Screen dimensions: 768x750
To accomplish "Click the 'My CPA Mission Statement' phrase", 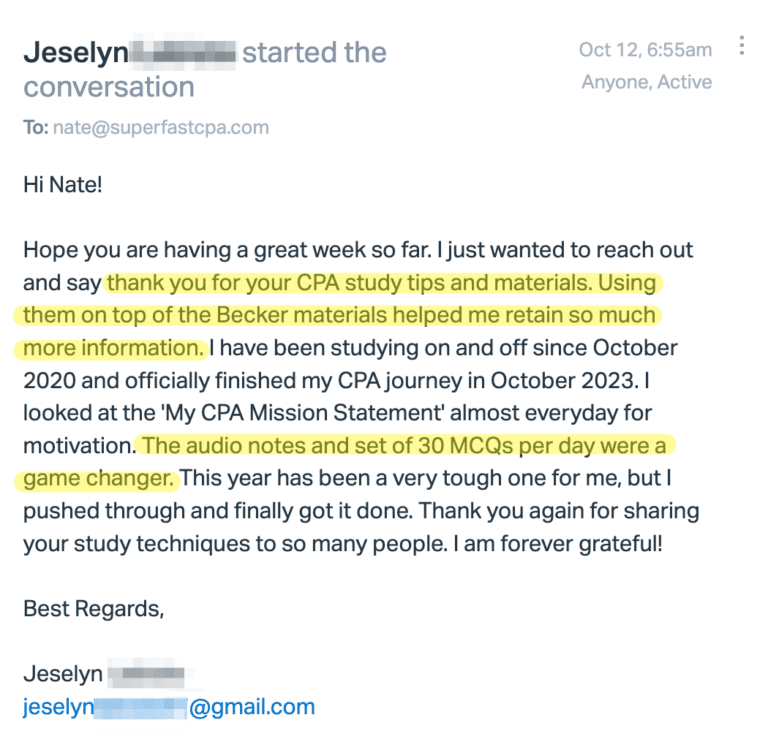I will coord(303,413).
